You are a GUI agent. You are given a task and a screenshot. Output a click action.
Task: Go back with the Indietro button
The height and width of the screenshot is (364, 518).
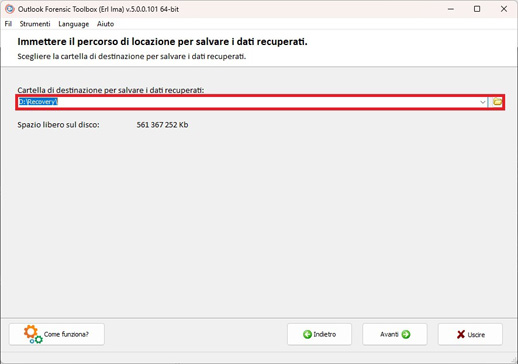(x=319, y=334)
